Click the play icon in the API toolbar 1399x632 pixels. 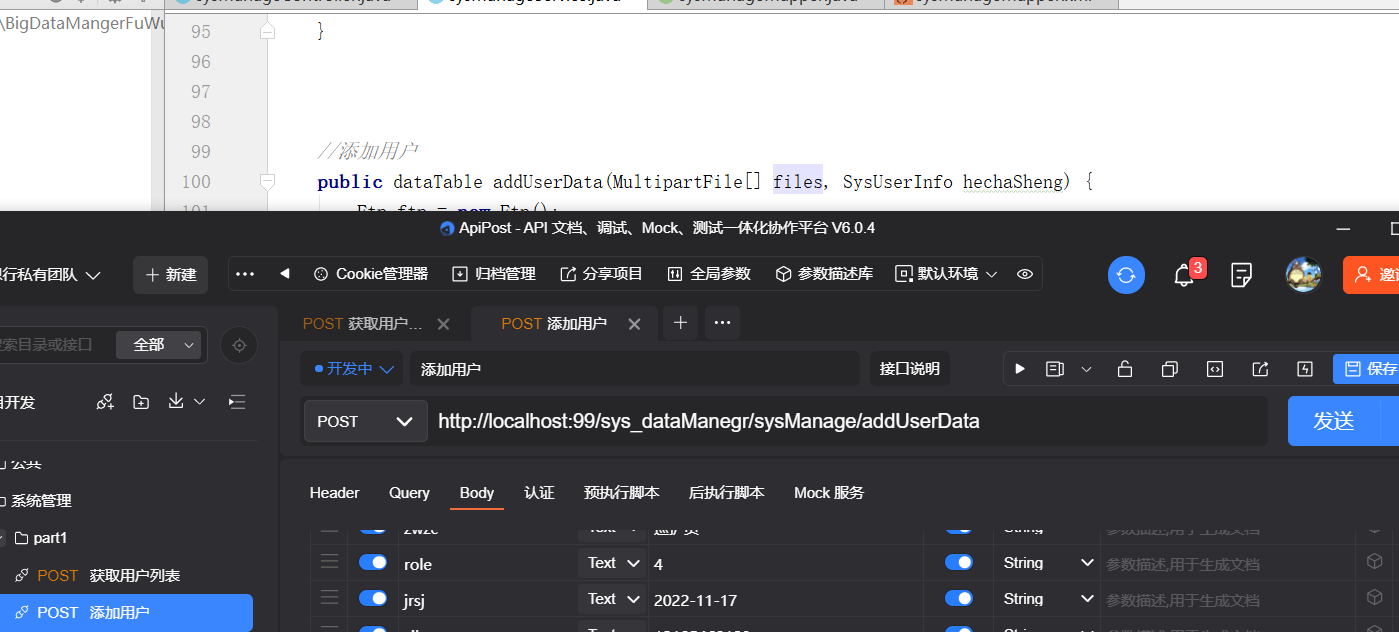coord(1020,369)
